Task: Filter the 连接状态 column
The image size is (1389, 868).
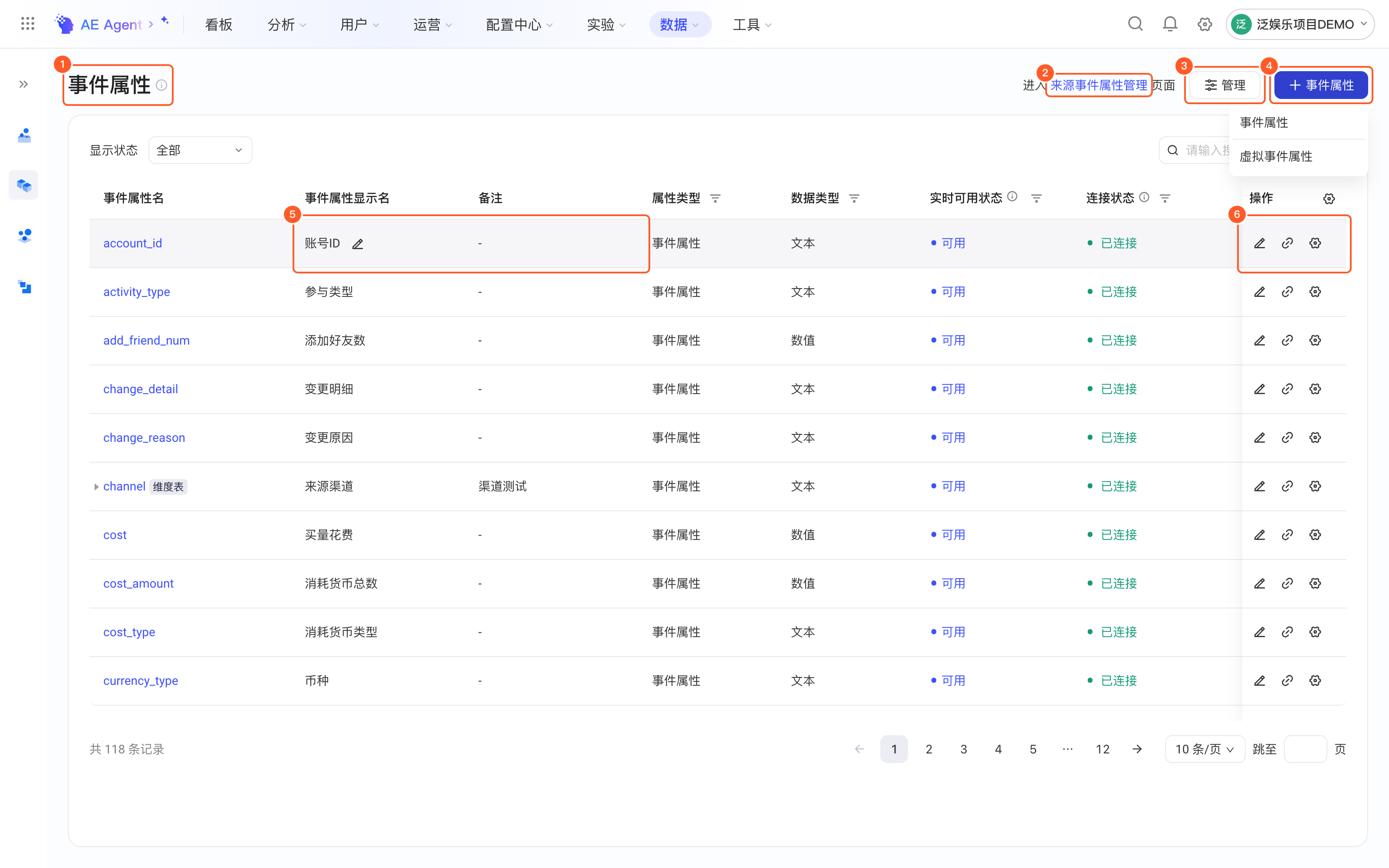Action: (x=1165, y=199)
